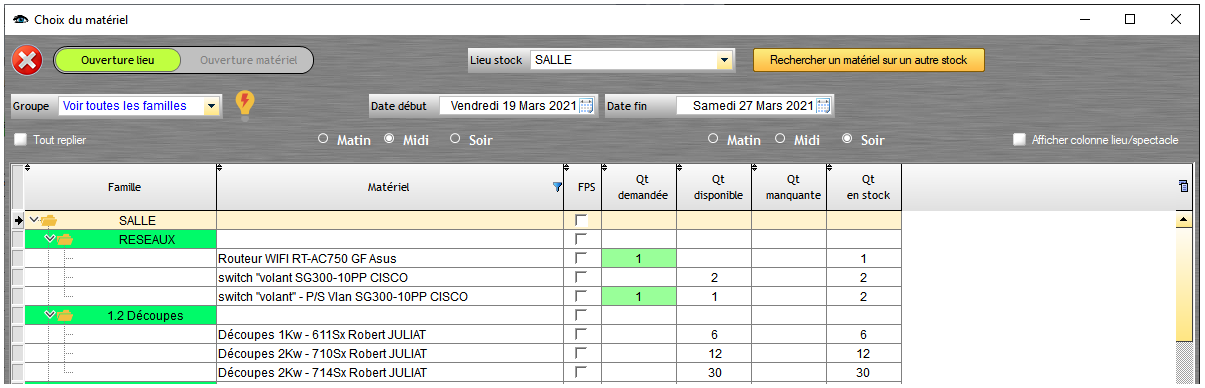Click Qt disponible value 6 for Découpes 611Sx

point(714,335)
